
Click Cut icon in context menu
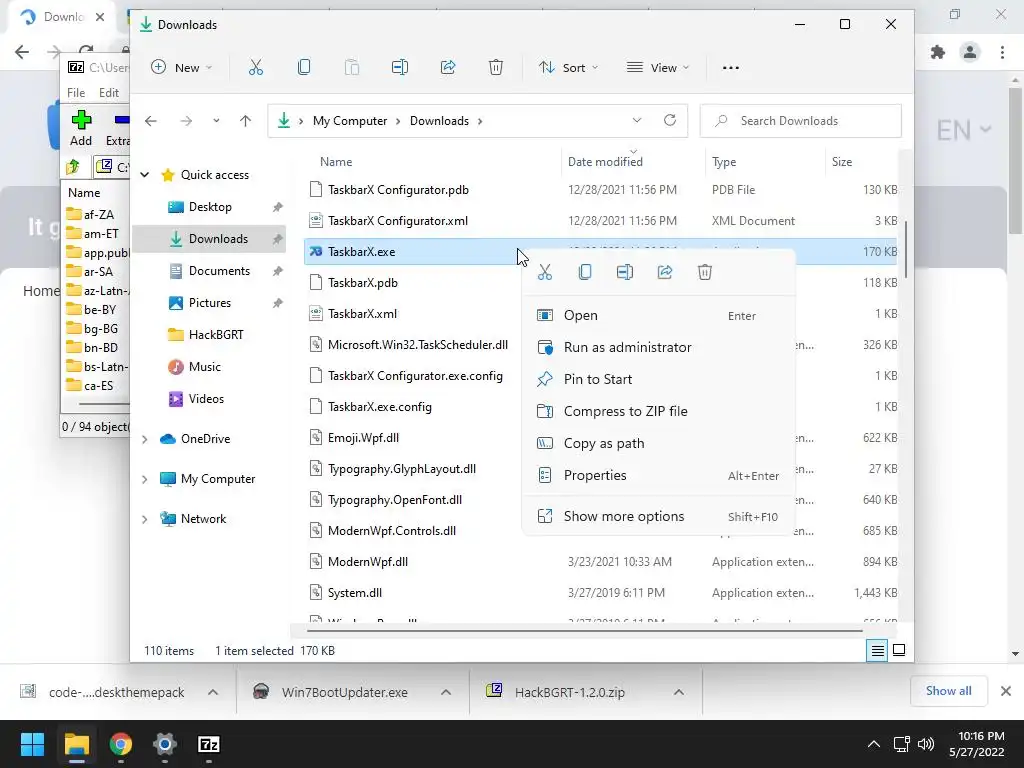coord(545,272)
